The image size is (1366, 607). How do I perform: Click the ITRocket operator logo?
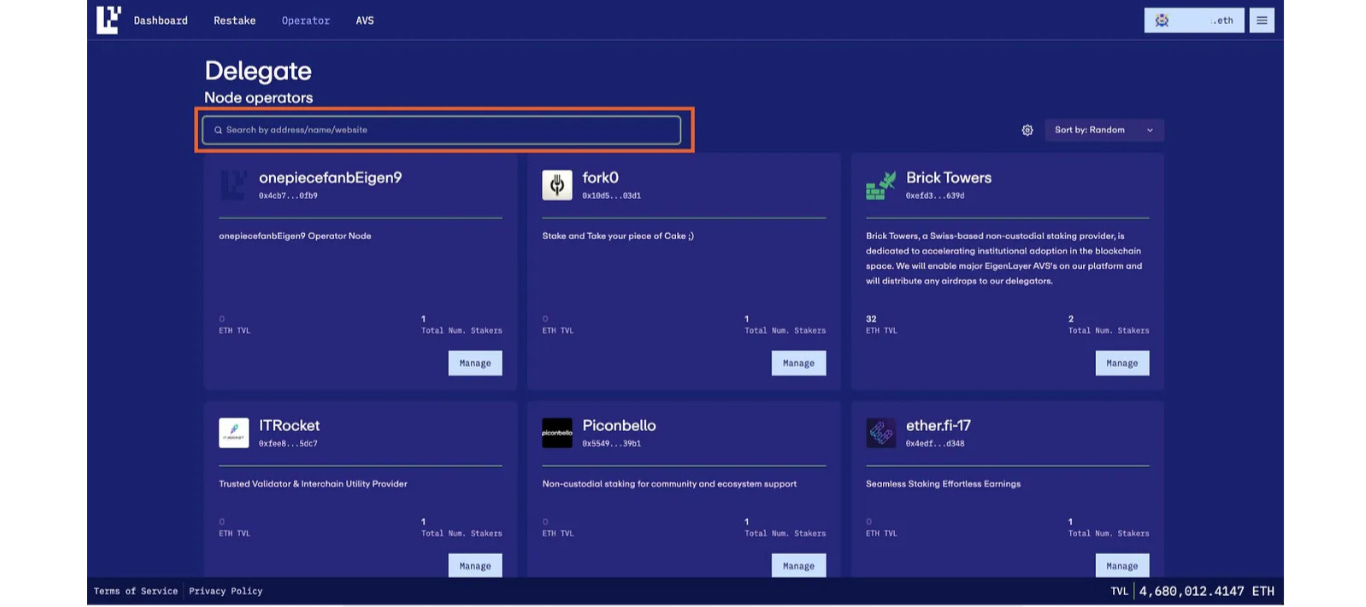(234, 433)
